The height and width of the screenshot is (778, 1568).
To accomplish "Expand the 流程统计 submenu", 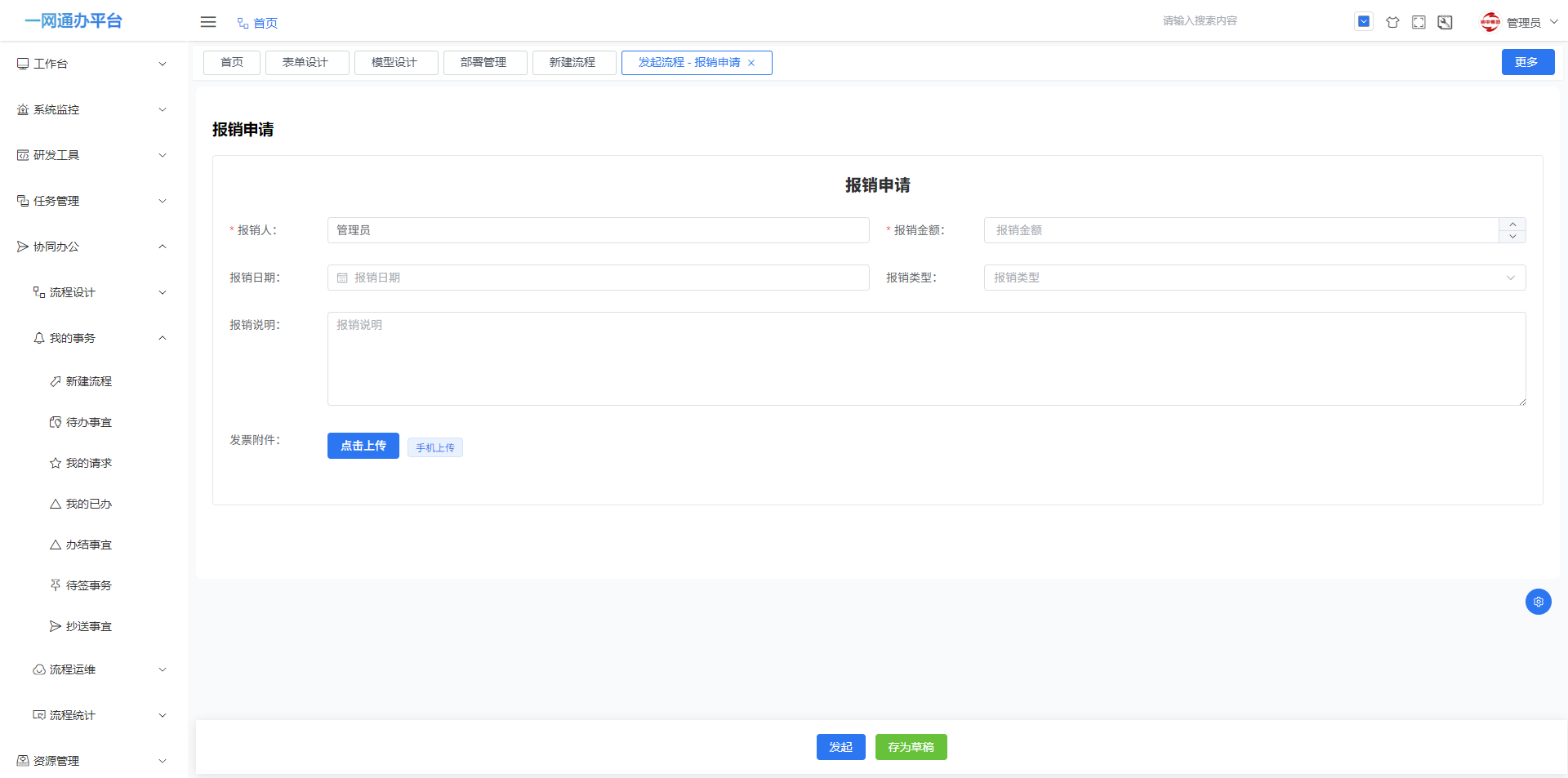I will click(94, 715).
